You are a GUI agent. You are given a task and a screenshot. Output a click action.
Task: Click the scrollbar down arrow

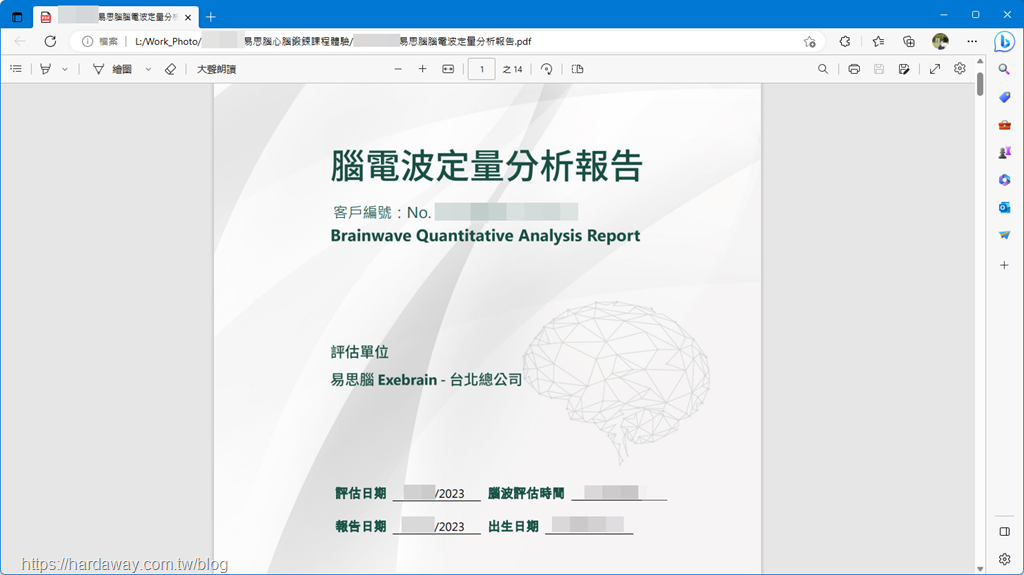[980, 569]
